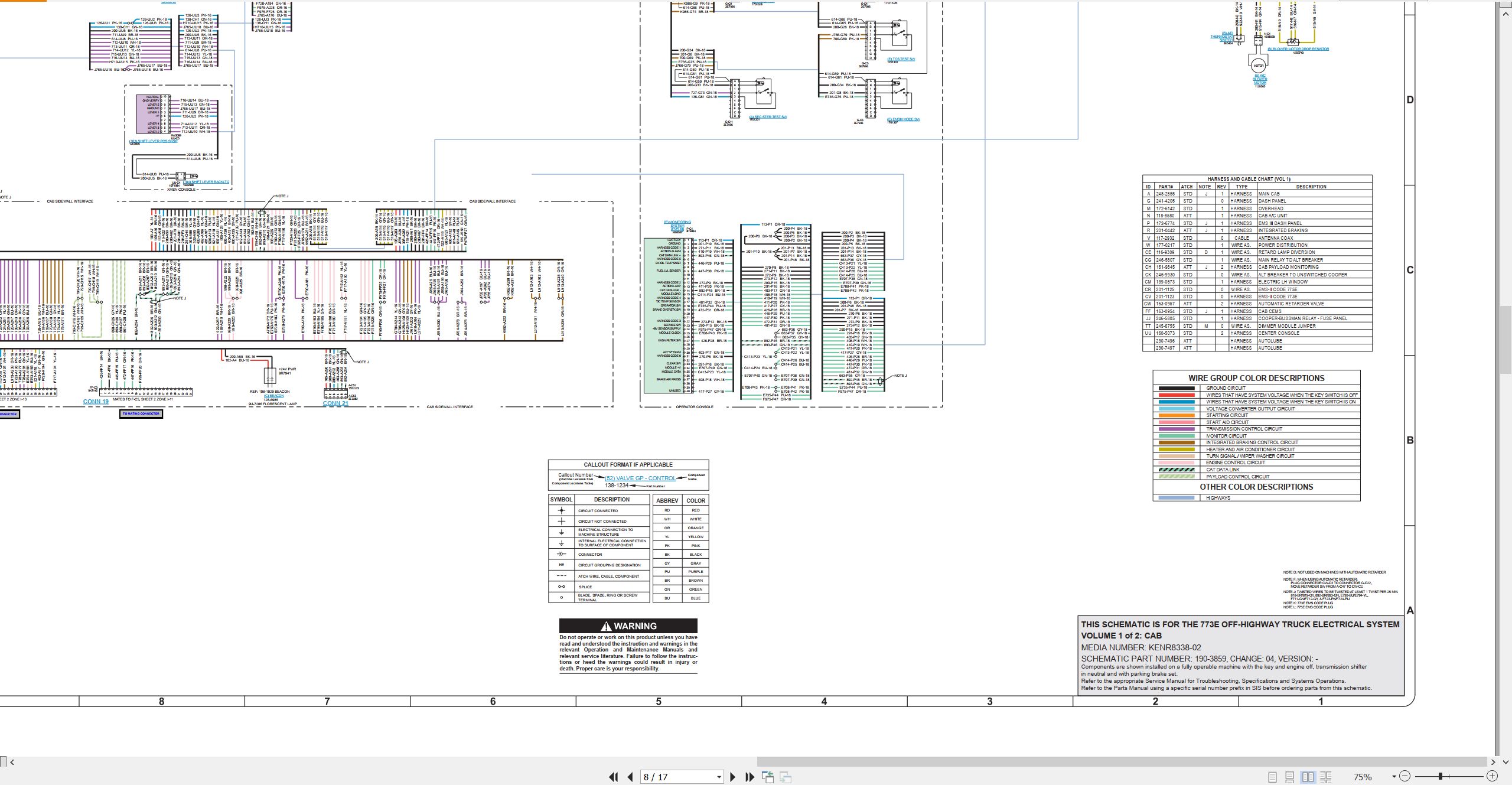Click the OPERATOR CONSOLE label
Image resolution: width=1512 pixels, height=785 pixels.
[x=695, y=407]
